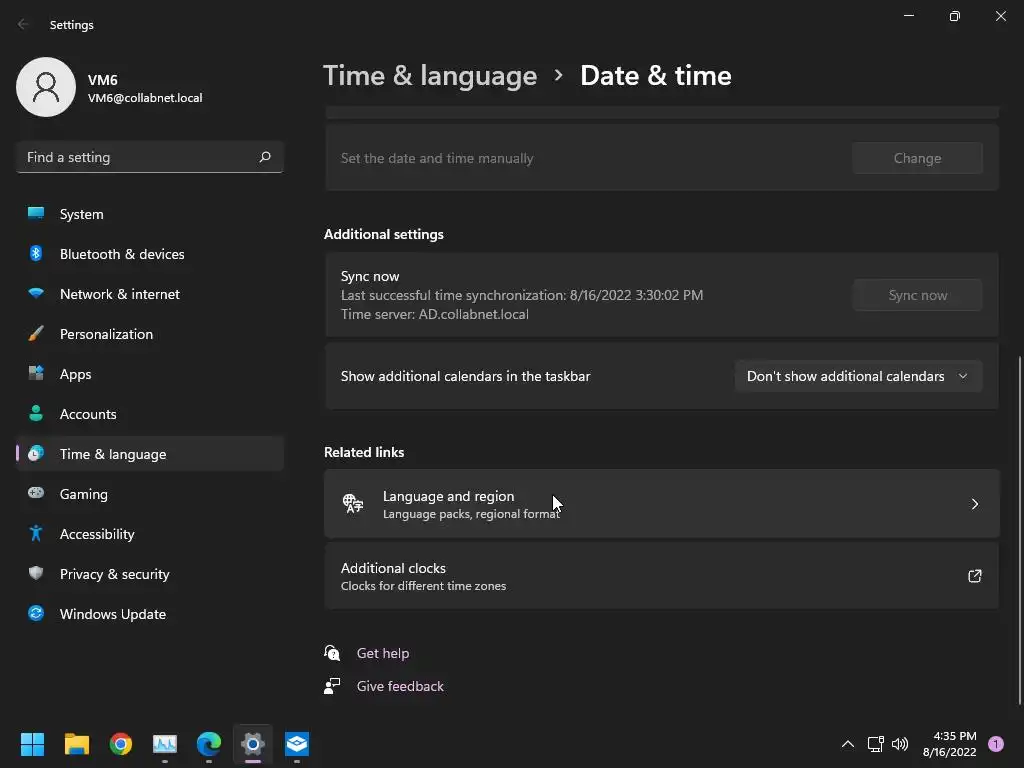
Task: Go back to Time & language breadcrumb
Action: tap(430, 76)
